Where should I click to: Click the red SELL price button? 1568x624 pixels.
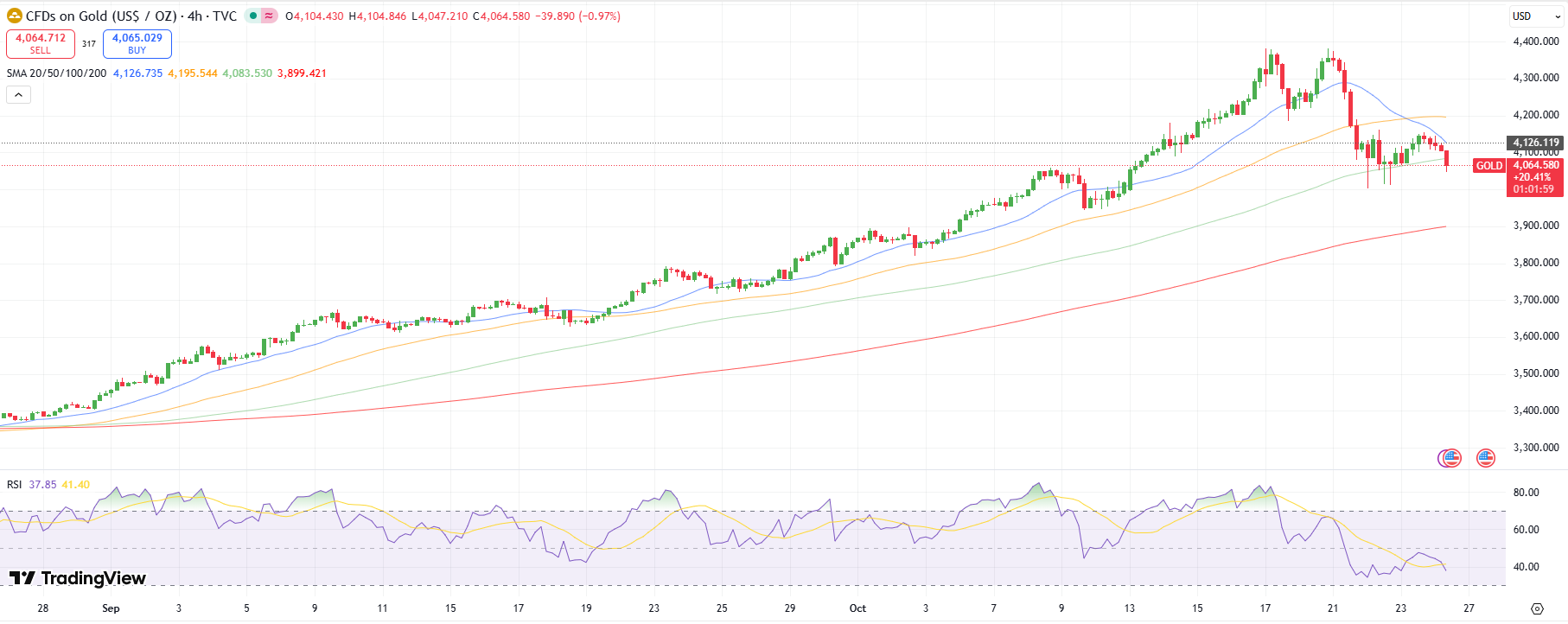(x=41, y=43)
